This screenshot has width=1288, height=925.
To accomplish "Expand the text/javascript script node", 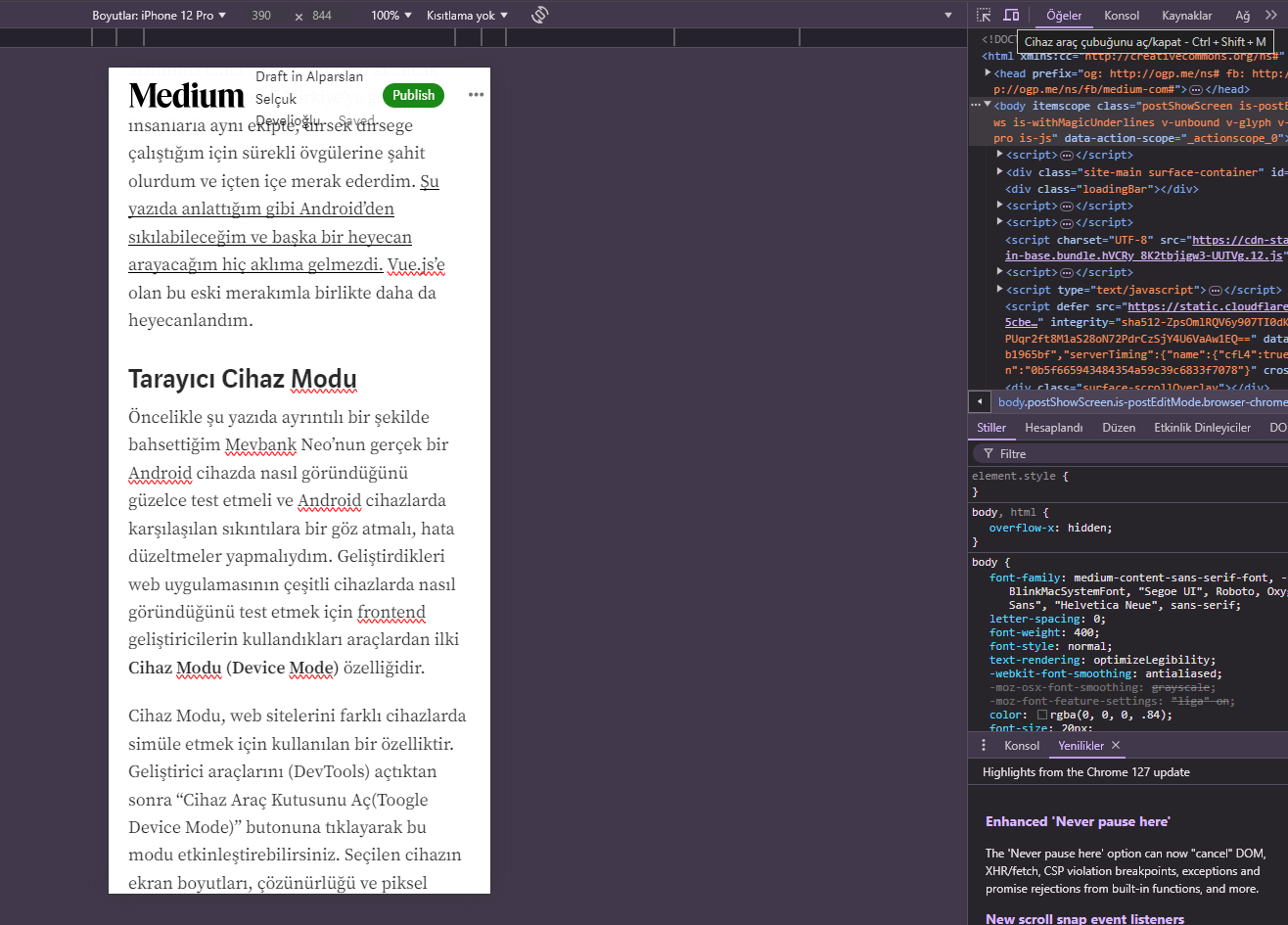I will (999, 290).
